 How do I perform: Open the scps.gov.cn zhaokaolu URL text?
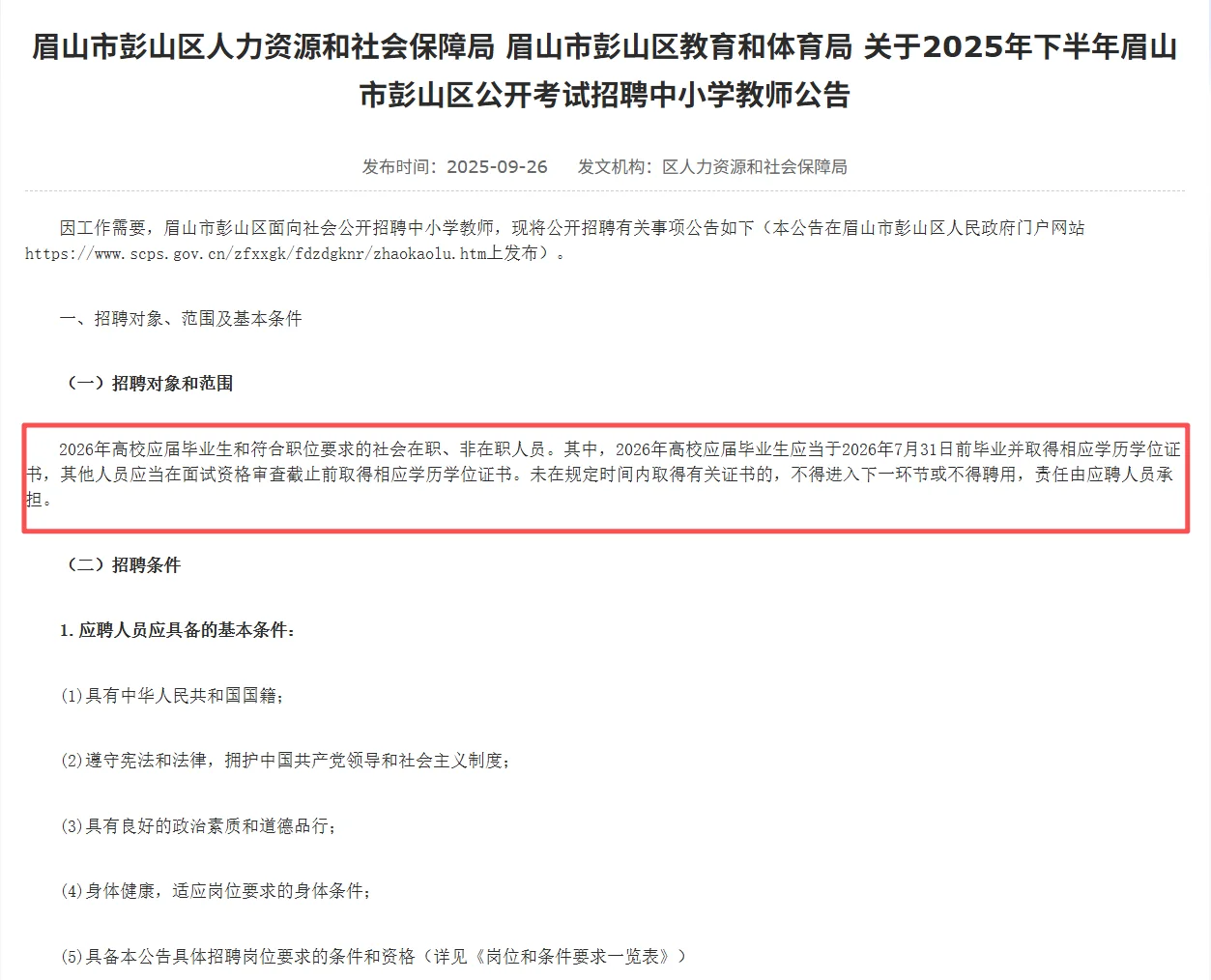pyautogui.click(x=256, y=254)
